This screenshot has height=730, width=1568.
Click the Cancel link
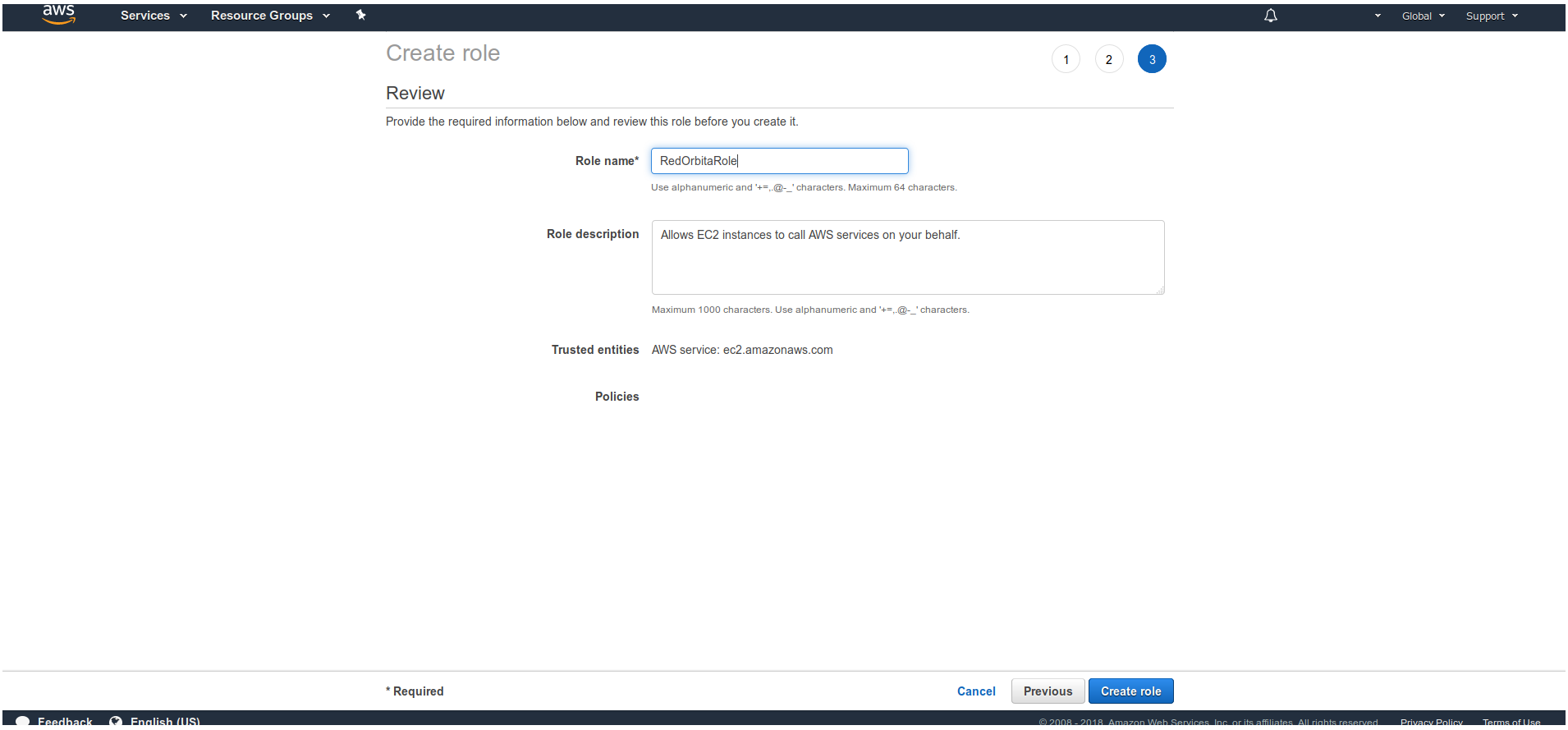(x=976, y=691)
